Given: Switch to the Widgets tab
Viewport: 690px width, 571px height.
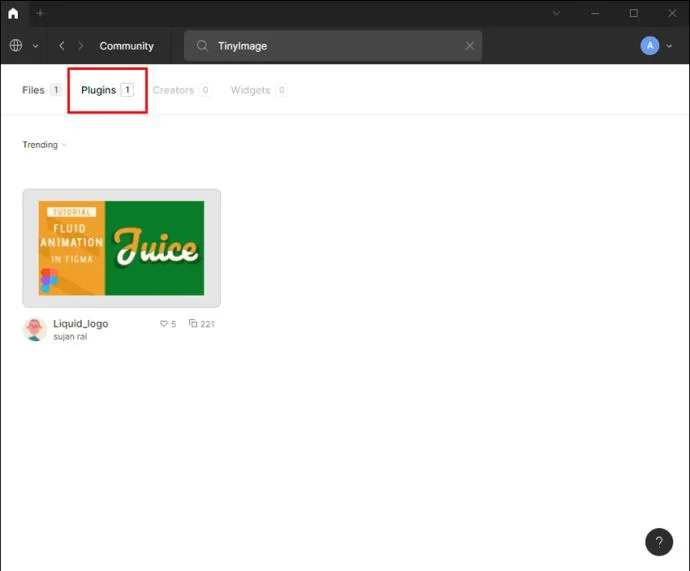Looking at the screenshot, I should 258,90.
